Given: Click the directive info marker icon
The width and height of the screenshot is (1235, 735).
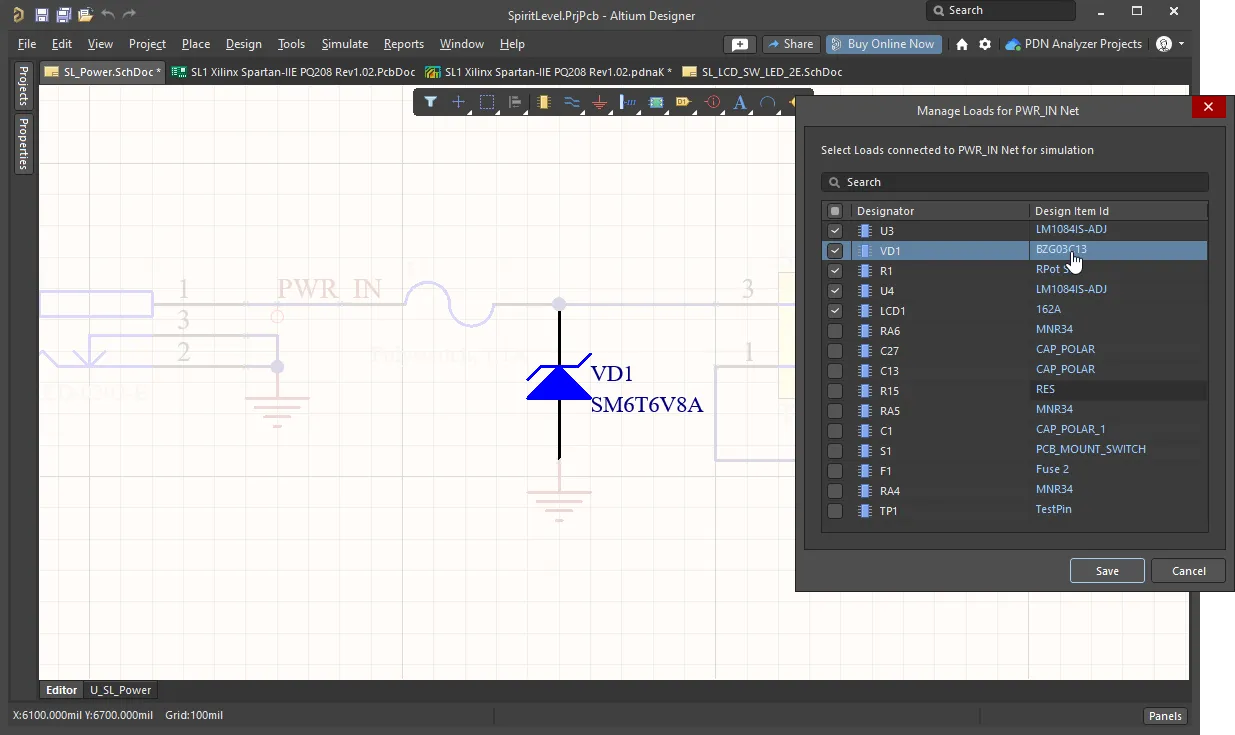Looking at the screenshot, I should coord(712,102).
